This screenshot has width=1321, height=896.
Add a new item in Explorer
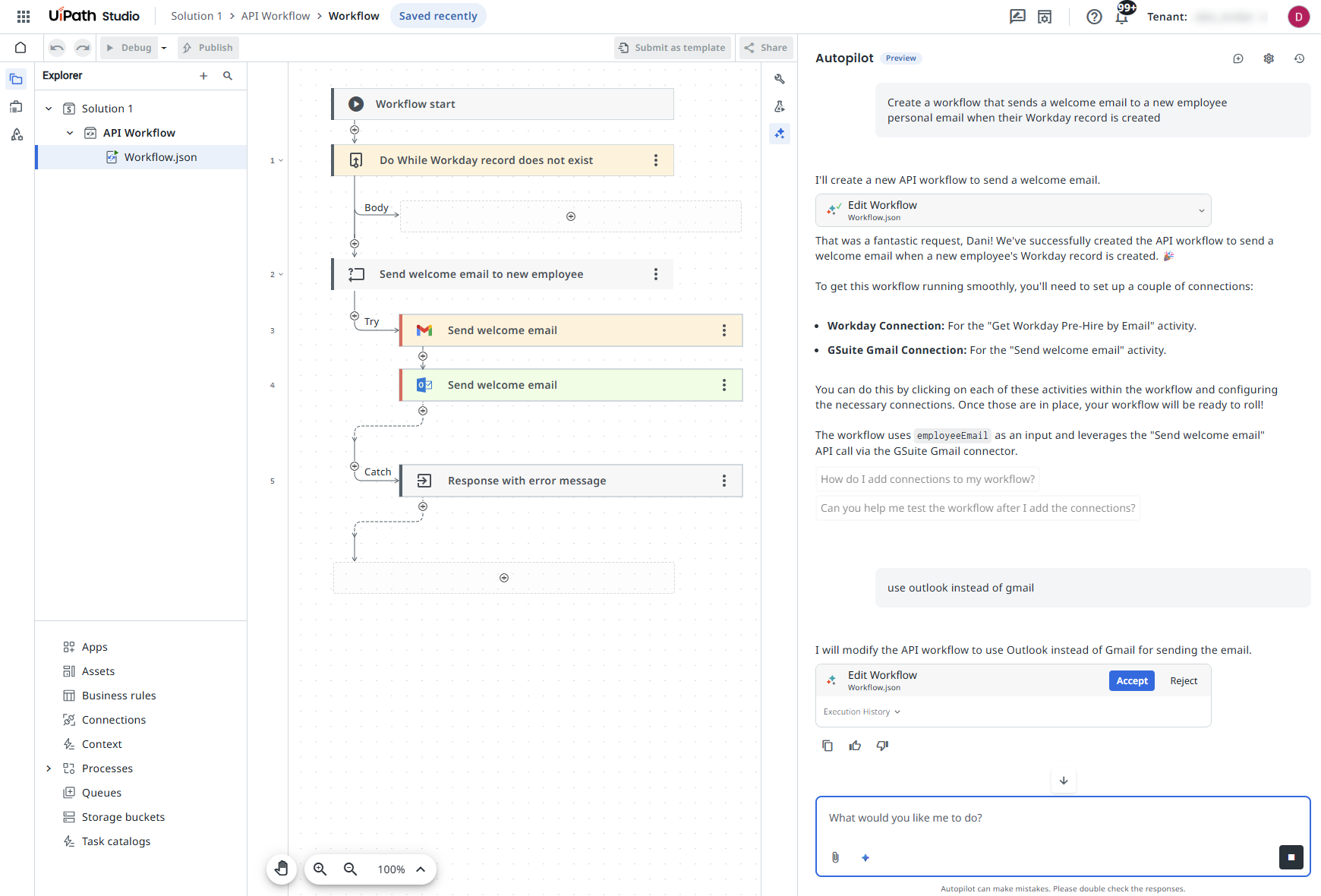pos(203,76)
